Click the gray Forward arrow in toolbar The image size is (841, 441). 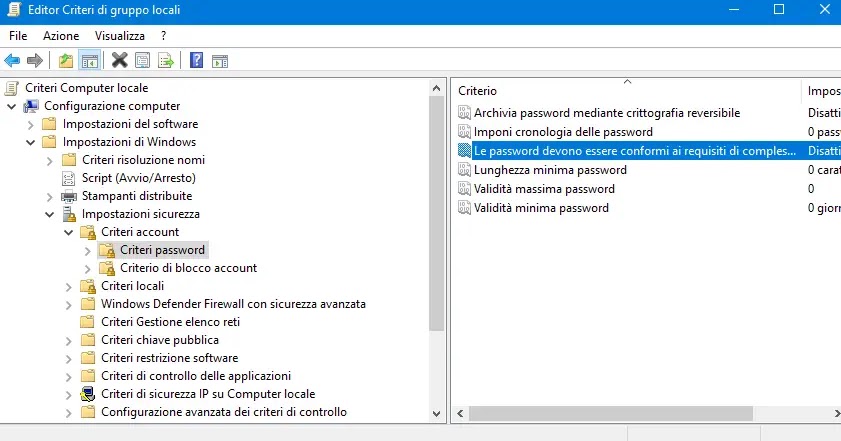(35, 60)
